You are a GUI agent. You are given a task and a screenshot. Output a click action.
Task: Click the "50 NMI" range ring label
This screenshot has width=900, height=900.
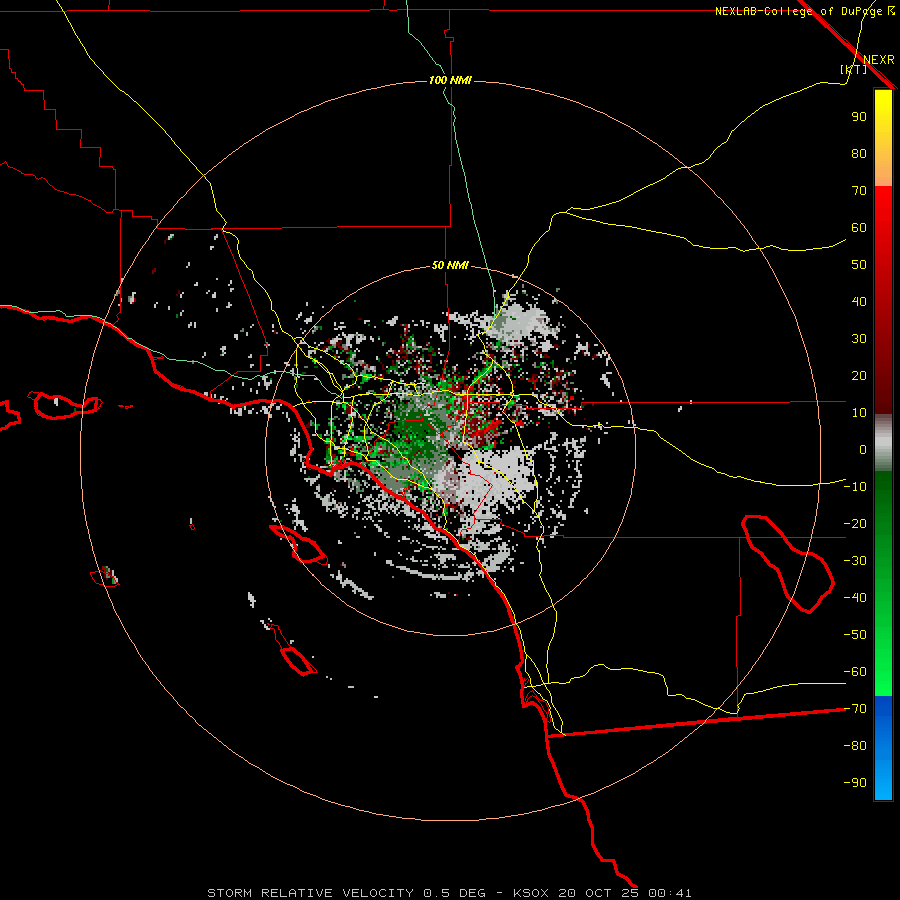click(450, 265)
